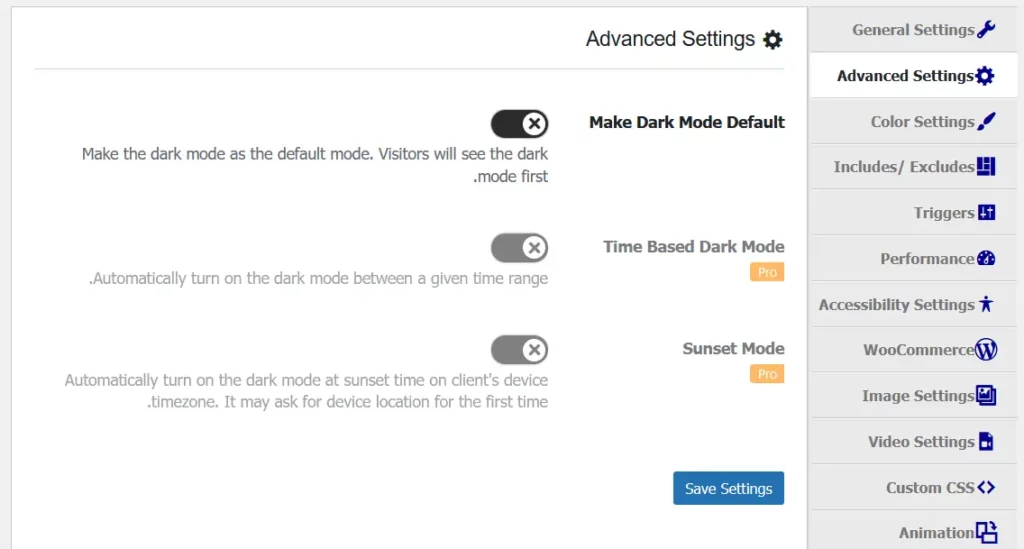This screenshot has width=1024, height=549.
Task: Click the Triggers sliders icon
Action: click(986, 213)
